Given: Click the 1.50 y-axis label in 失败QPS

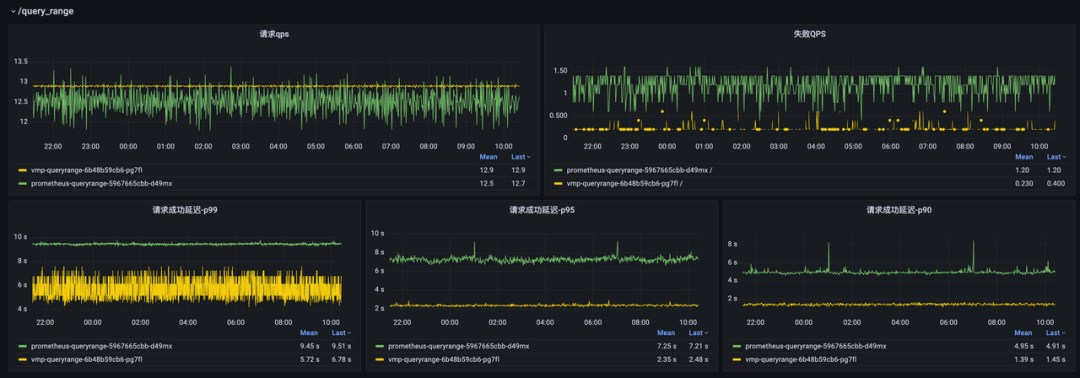Looking at the screenshot, I should tap(560, 70).
